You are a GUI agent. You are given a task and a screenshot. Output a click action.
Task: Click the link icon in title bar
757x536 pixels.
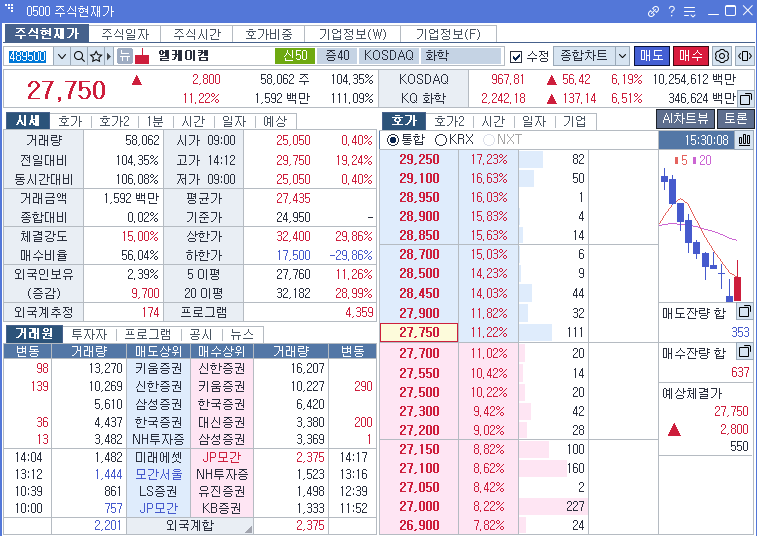click(x=653, y=11)
